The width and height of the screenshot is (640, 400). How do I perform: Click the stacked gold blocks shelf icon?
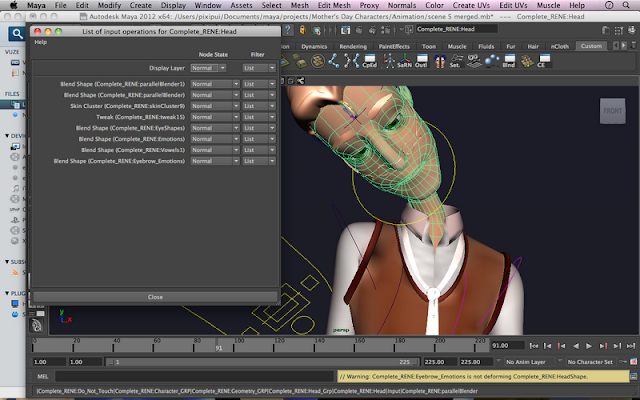[x=301, y=61]
